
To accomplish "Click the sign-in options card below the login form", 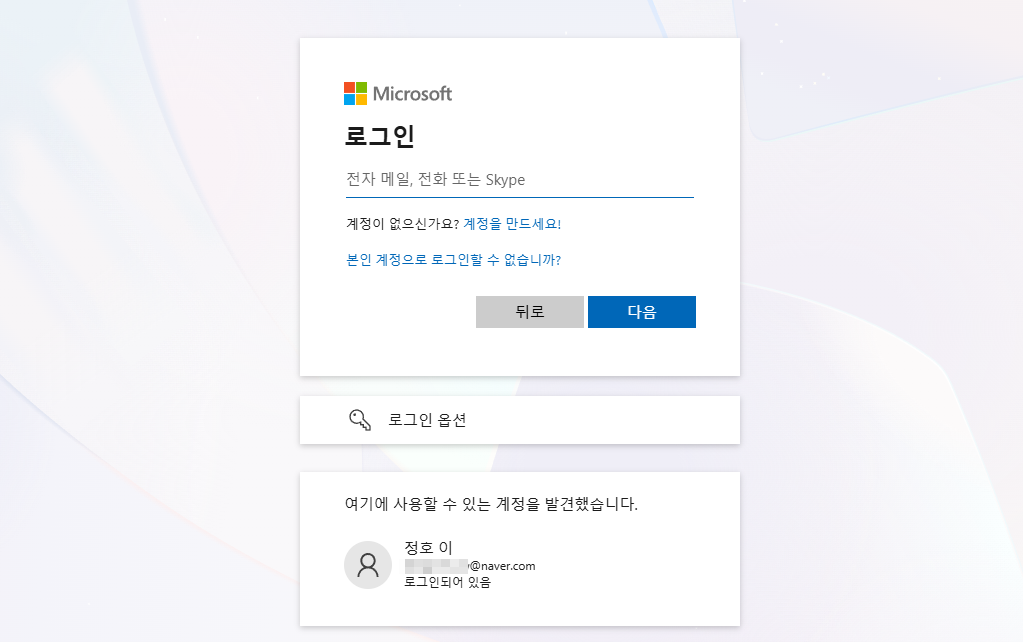I will pyautogui.click(x=519, y=419).
